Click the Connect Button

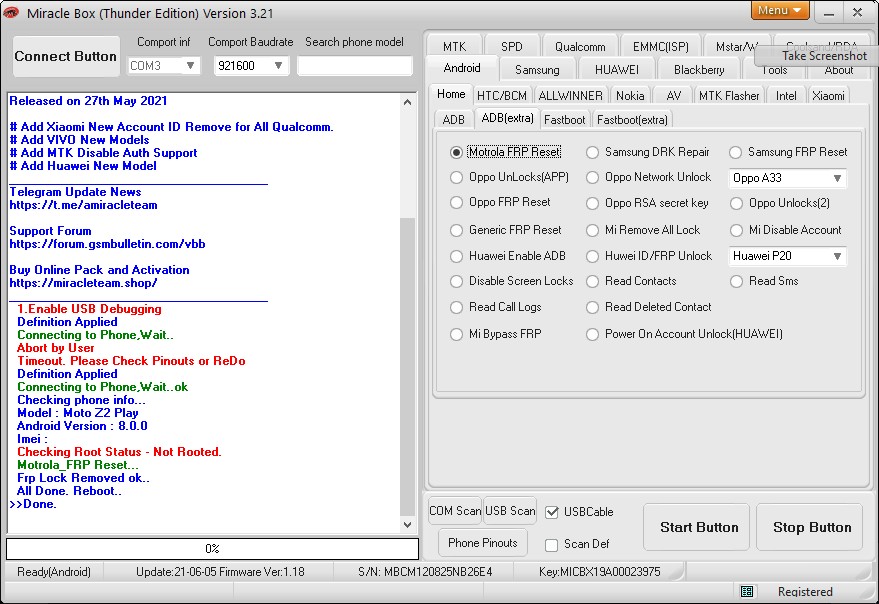point(66,56)
